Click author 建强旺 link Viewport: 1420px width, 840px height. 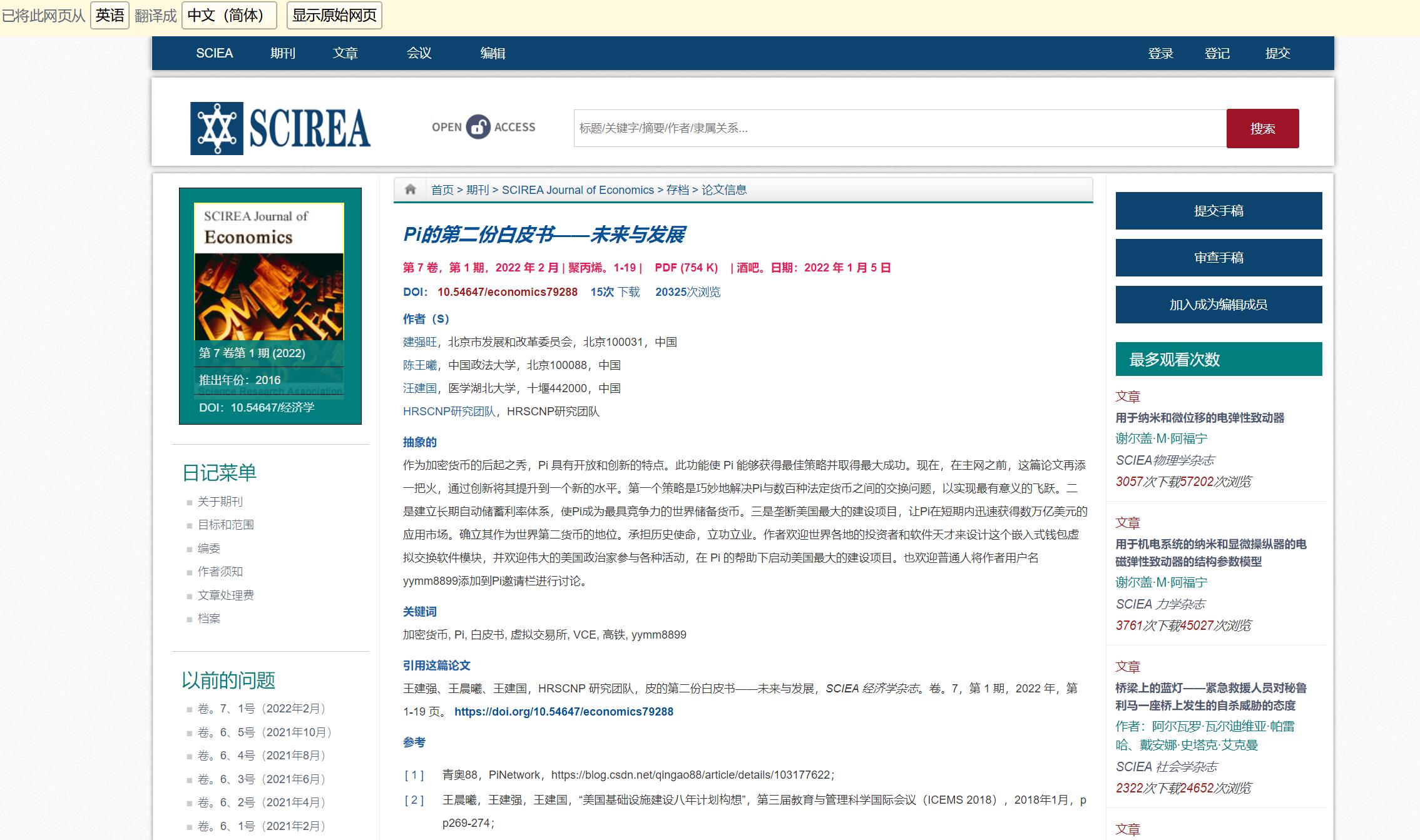pyautogui.click(x=420, y=342)
